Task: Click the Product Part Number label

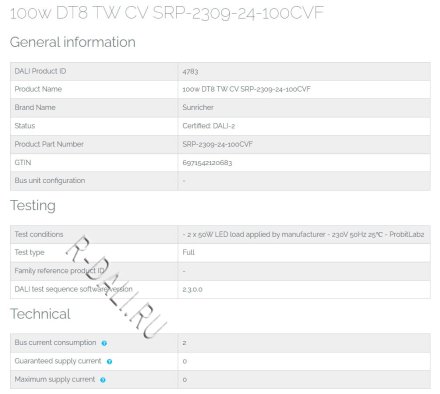Action: [49, 144]
